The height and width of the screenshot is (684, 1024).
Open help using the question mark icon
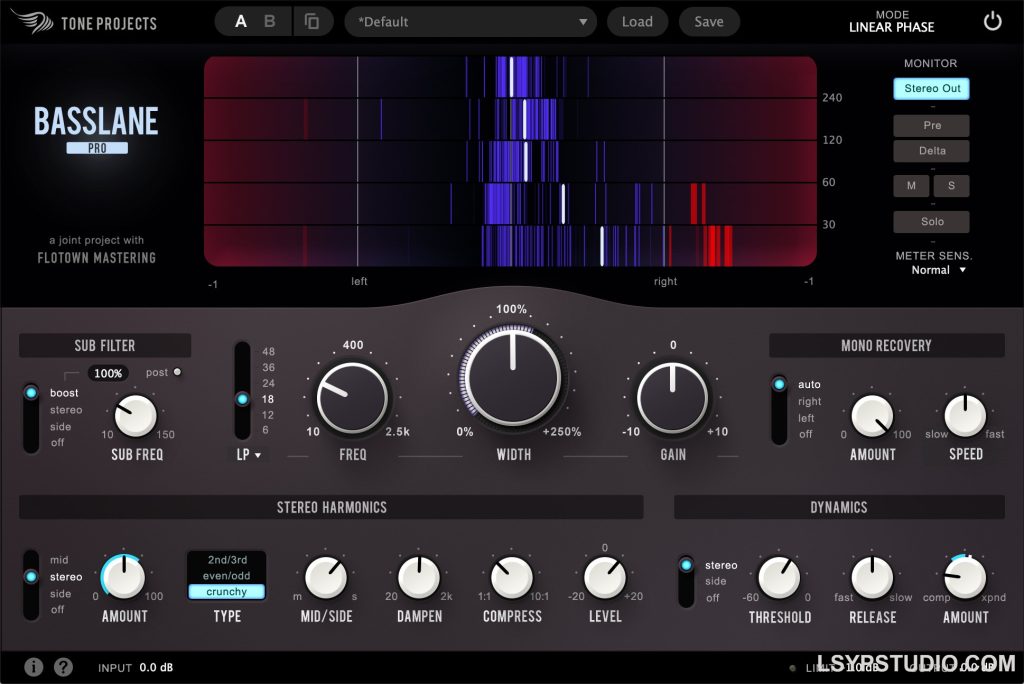[x=62, y=667]
